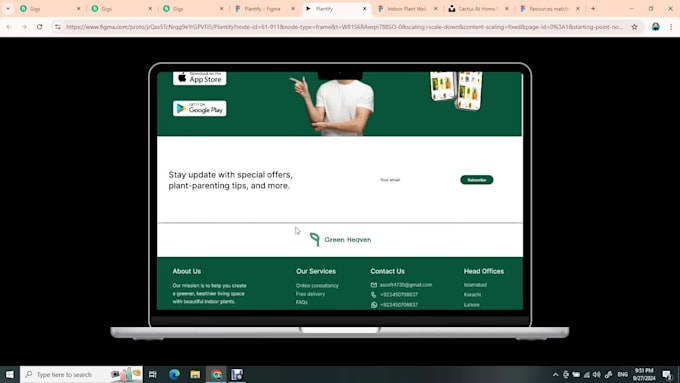The height and width of the screenshot is (383, 680).
Task: Click the battery icon in system tray
Action: pos(576,374)
